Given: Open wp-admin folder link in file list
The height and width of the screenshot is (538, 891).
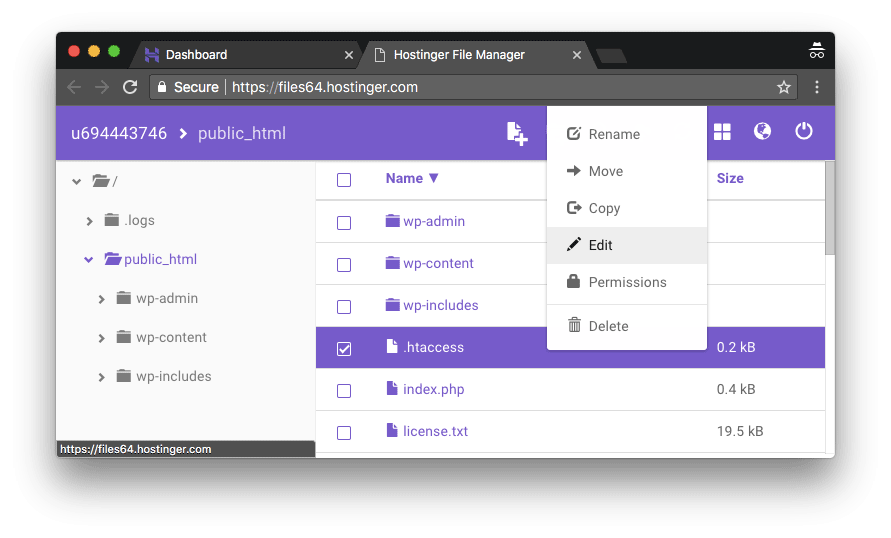Looking at the screenshot, I should pyautogui.click(x=434, y=221).
